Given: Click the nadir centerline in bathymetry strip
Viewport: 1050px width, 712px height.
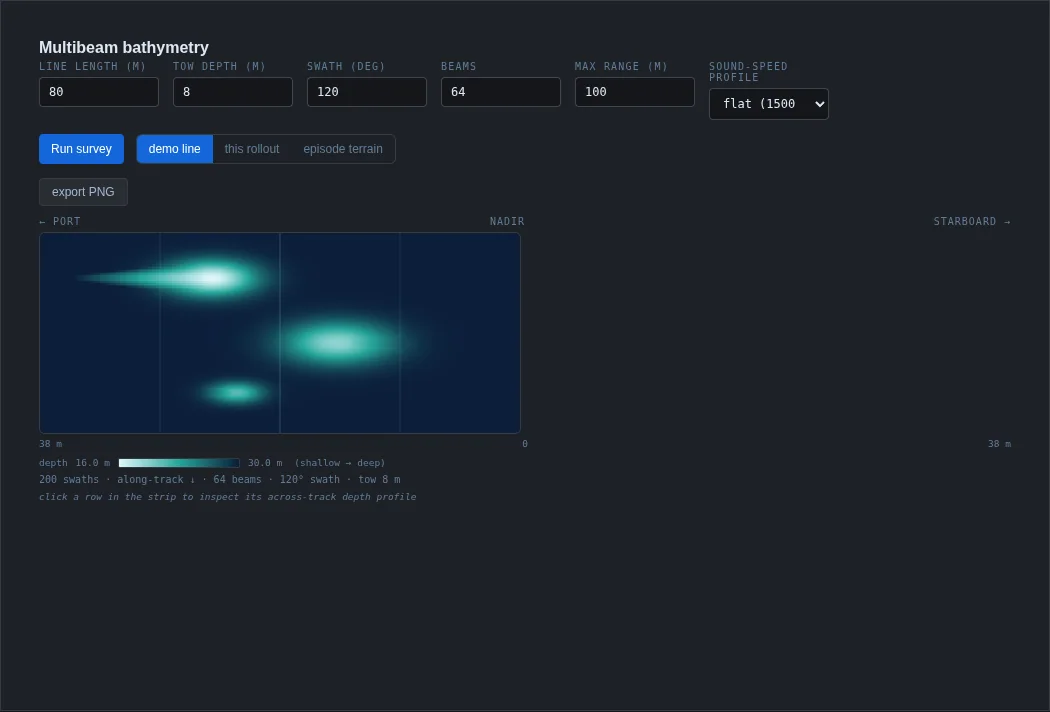Looking at the screenshot, I should (x=280, y=333).
